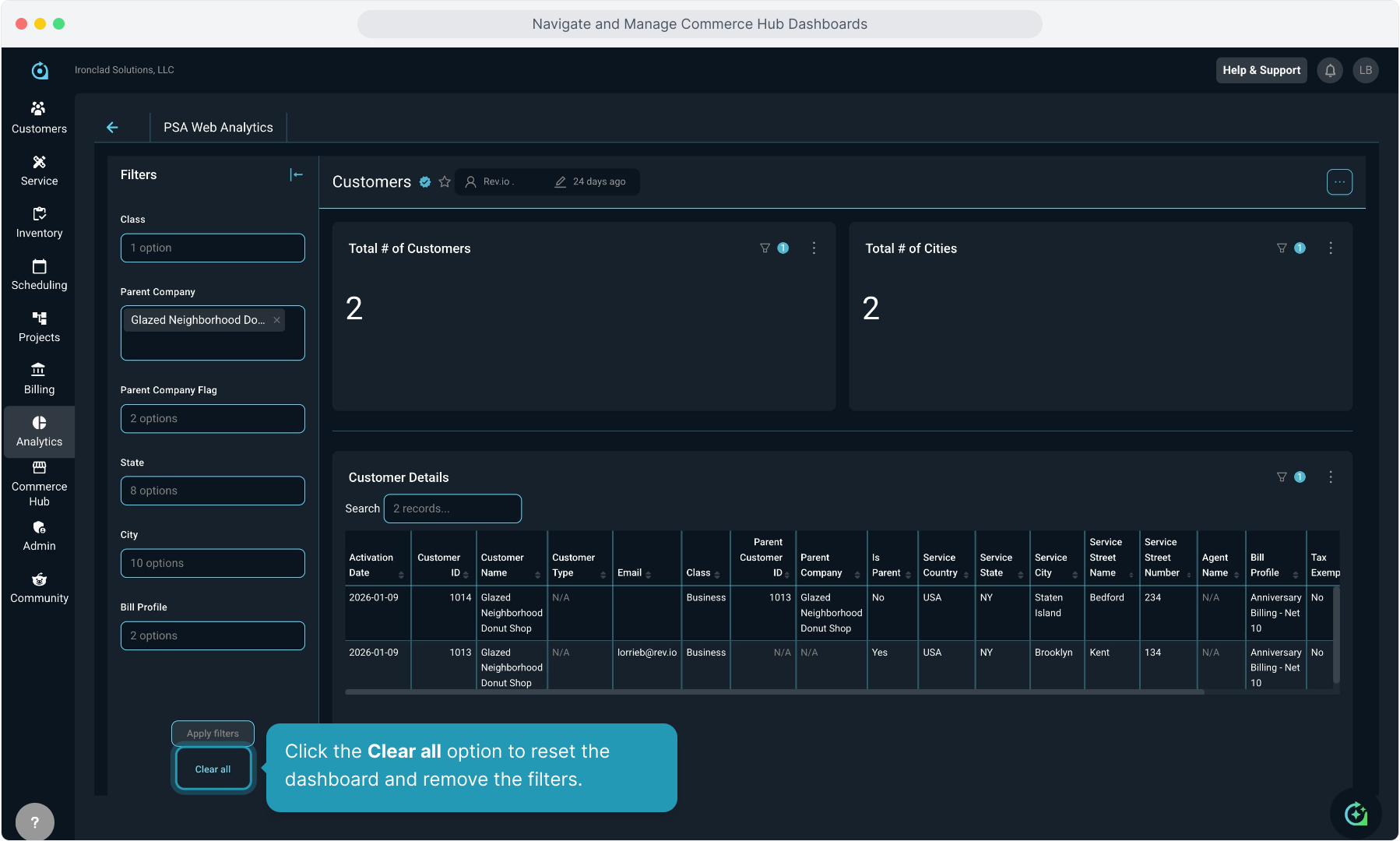Click the help question mark button
The height and width of the screenshot is (841, 1400).
tap(34, 822)
